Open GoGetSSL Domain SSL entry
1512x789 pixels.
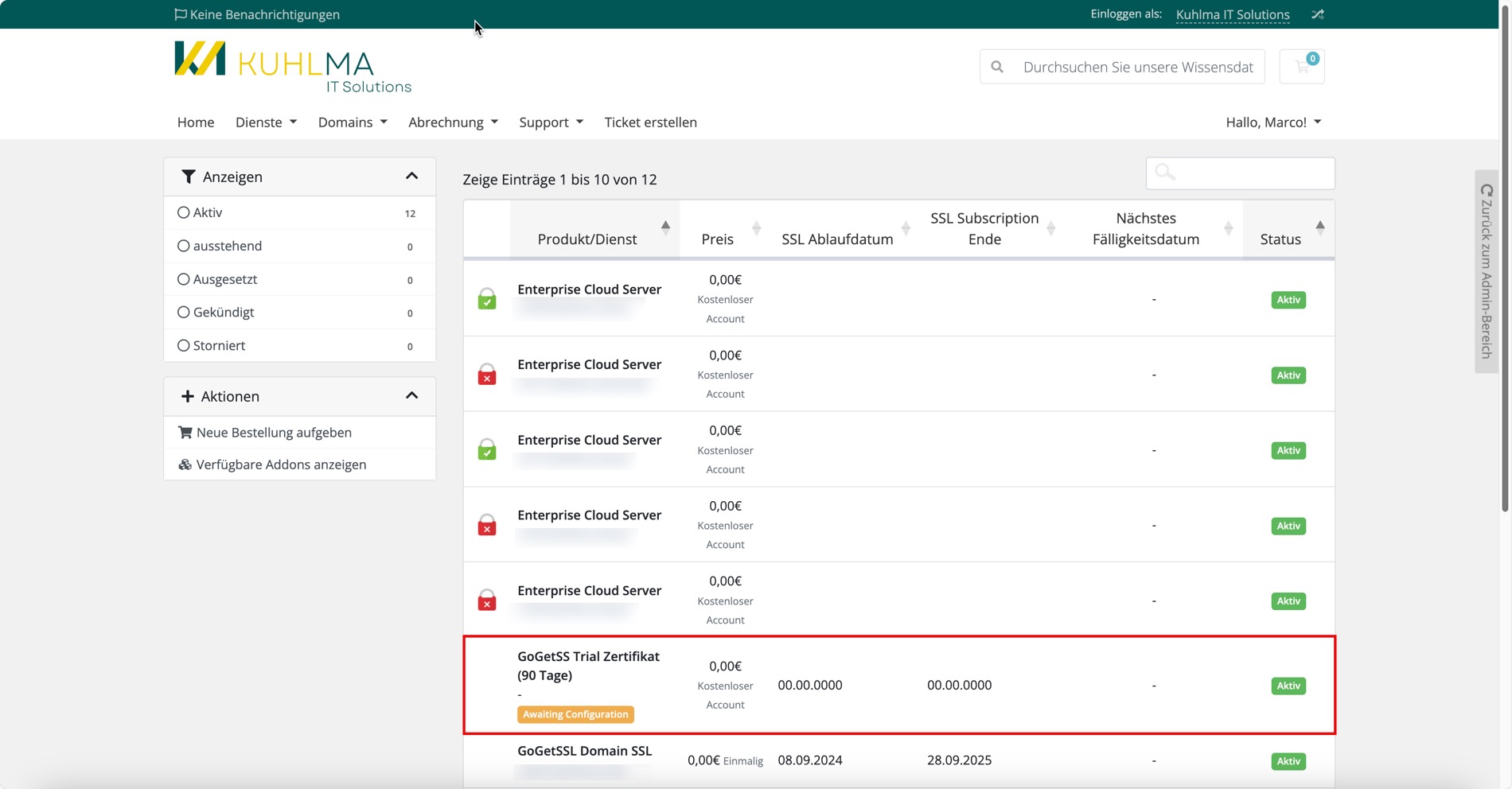pyautogui.click(x=584, y=751)
